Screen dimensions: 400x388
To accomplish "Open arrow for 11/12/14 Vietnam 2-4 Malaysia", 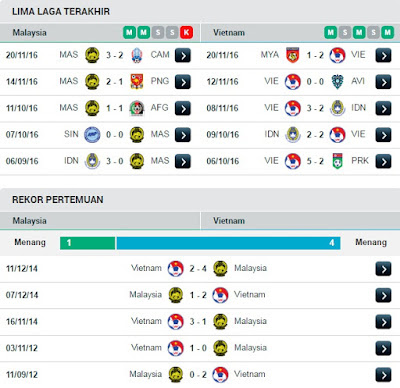I will 383,269.
